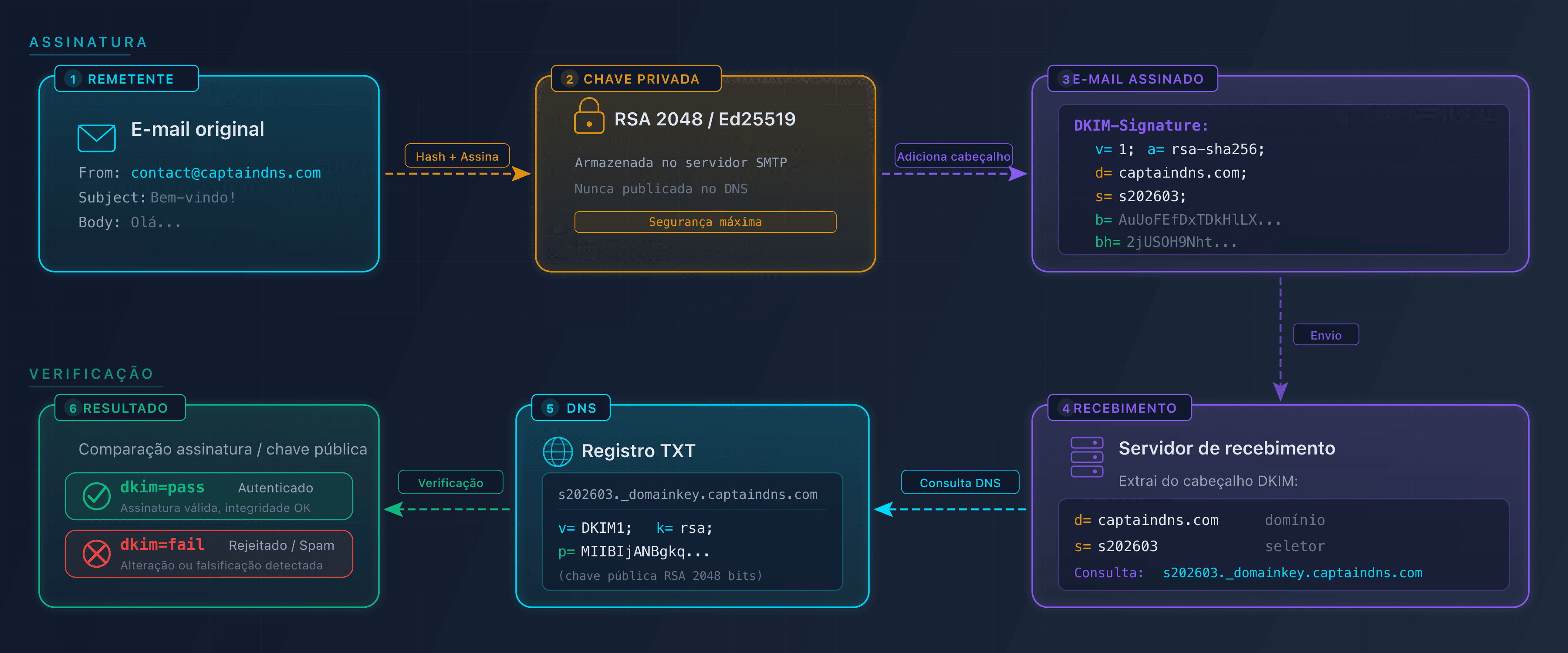1568x653 pixels.
Task: Click the Adiciona cabeçalho label
Action: [953, 156]
